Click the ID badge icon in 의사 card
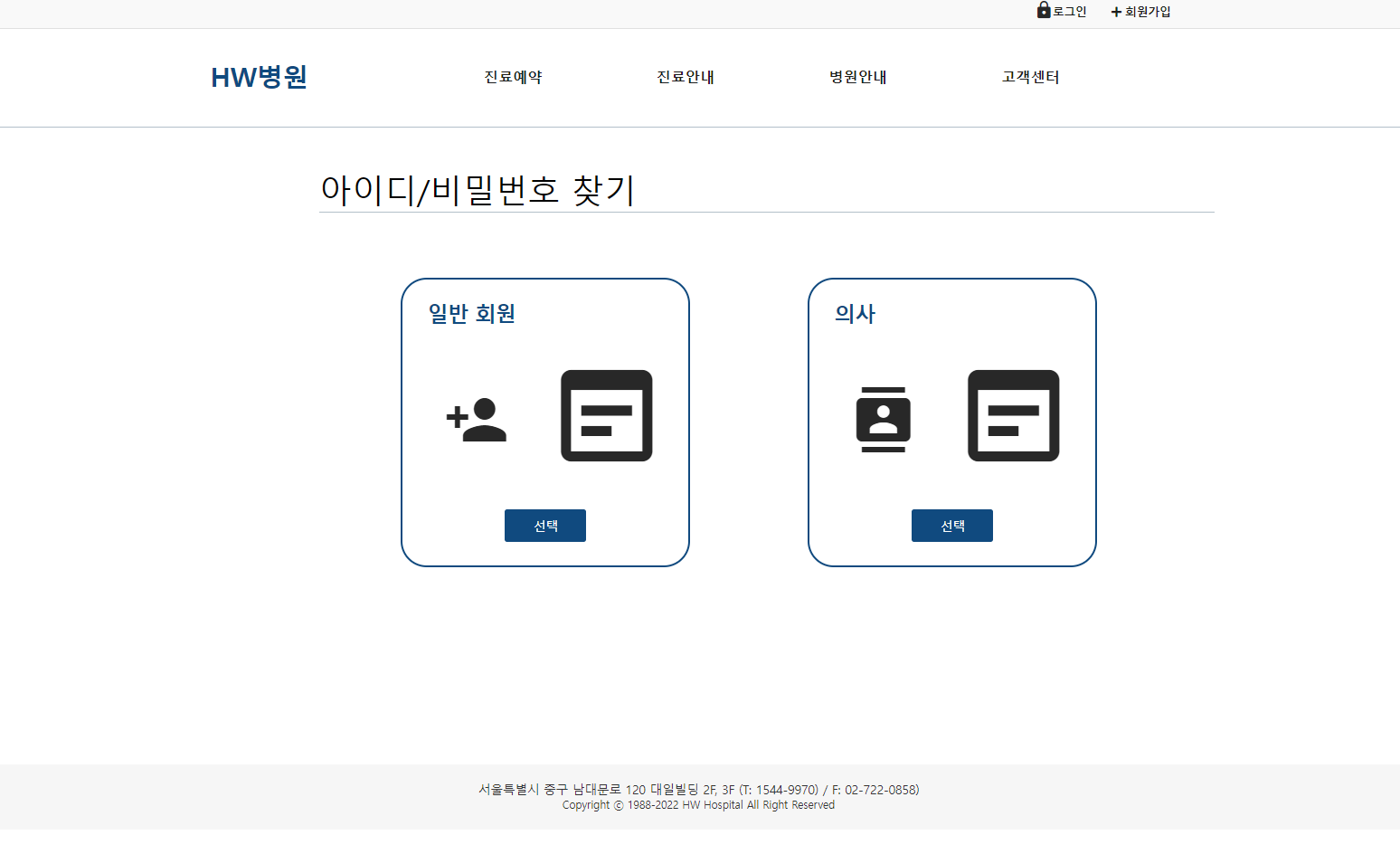The width and height of the screenshot is (1400, 854). pos(883,417)
